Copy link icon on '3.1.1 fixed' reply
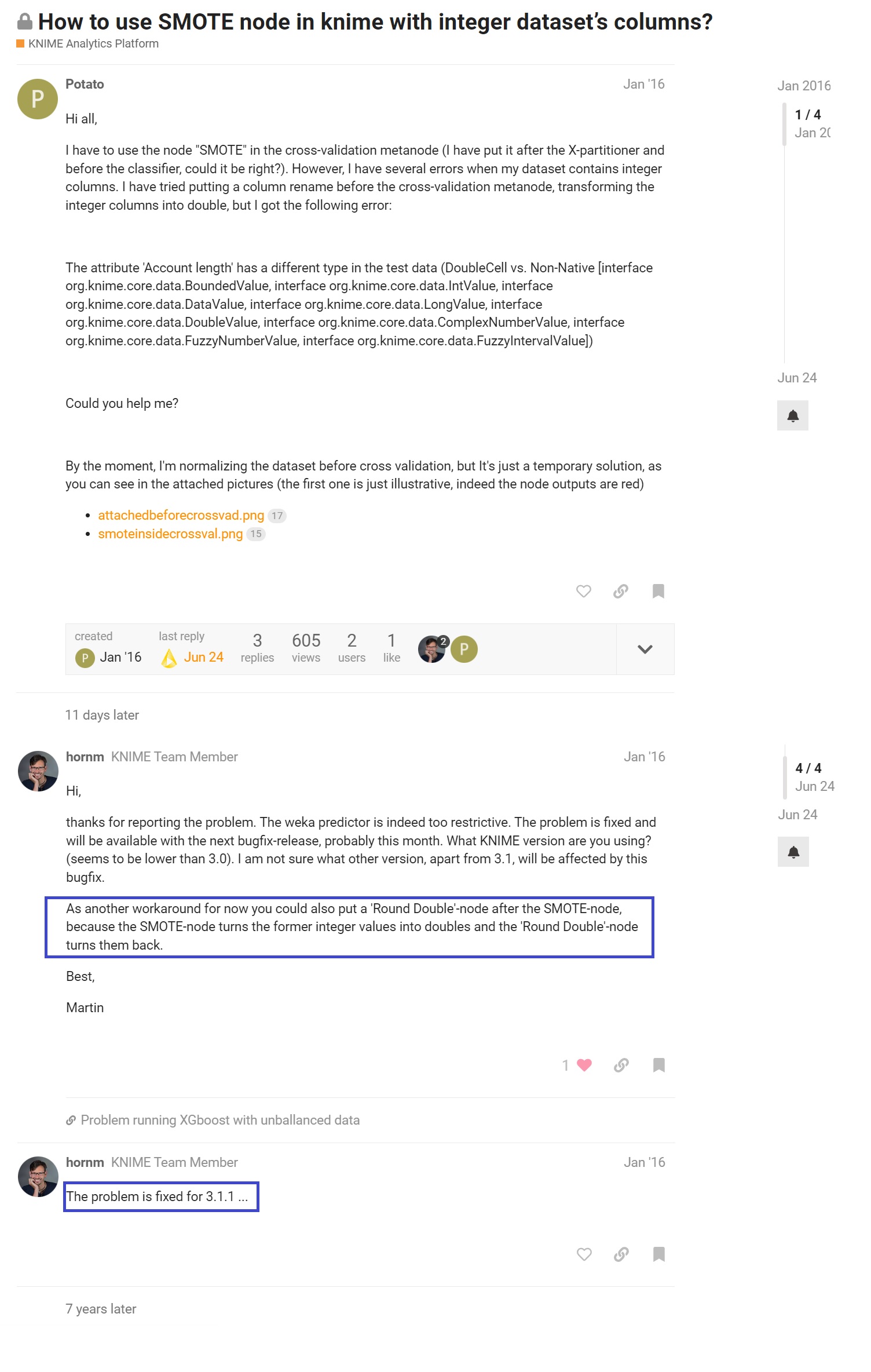The height and width of the screenshot is (1372, 871). pyautogui.click(x=621, y=1254)
